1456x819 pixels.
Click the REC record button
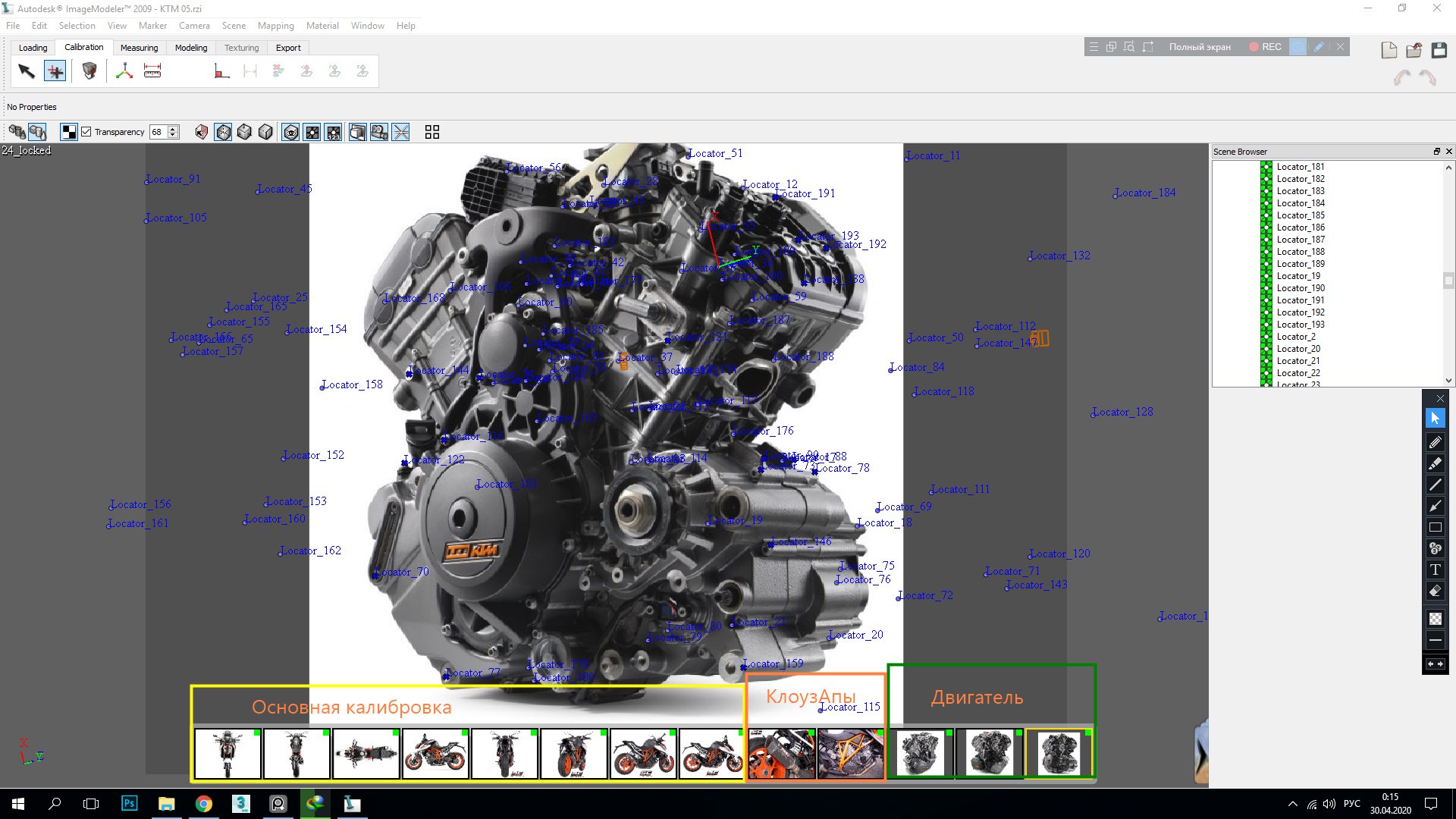[x=1265, y=47]
